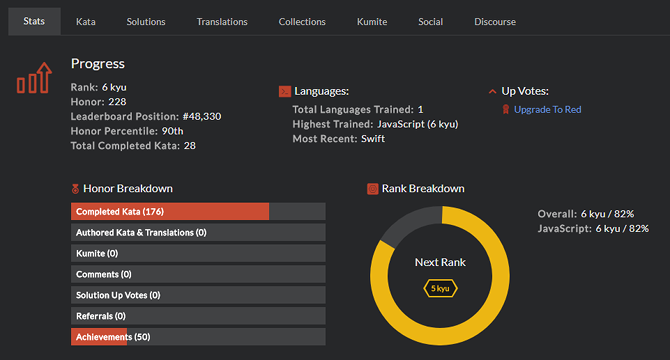
Task: View the Social tab
Action: 430,21
